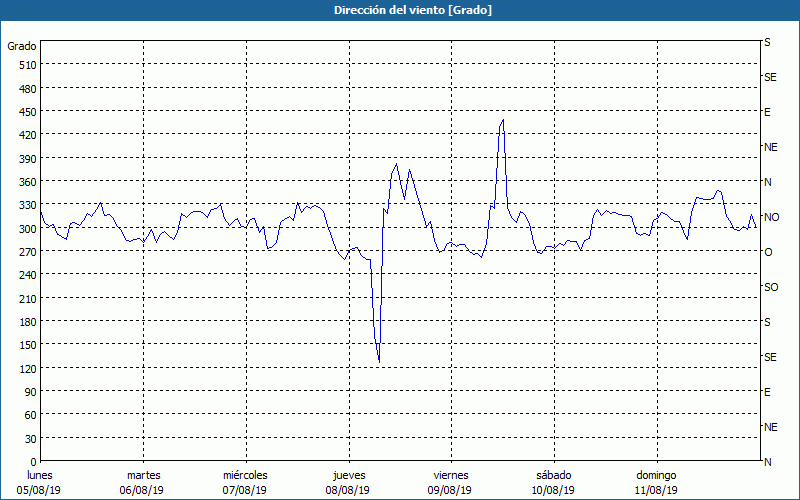The image size is (800, 500).
Task: Click the 'SE' compass label beside 120 gridline
Action: coord(770,357)
